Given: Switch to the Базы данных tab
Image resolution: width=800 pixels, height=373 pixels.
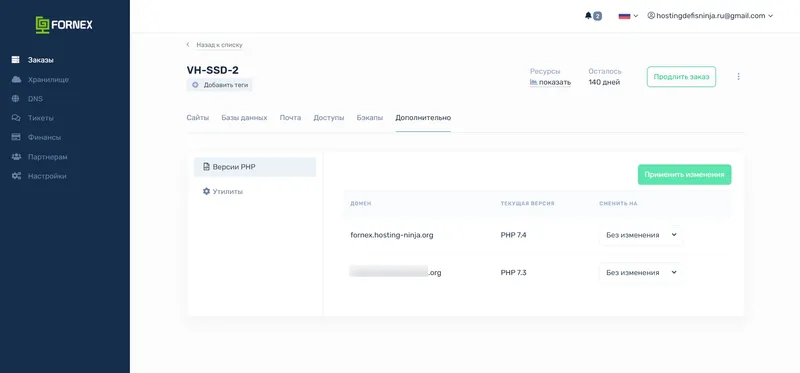Looking at the screenshot, I should pos(244,118).
